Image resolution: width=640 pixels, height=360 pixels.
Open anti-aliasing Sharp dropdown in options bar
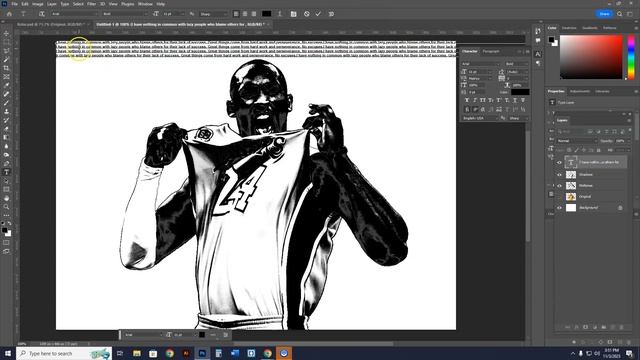click(213, 14)
